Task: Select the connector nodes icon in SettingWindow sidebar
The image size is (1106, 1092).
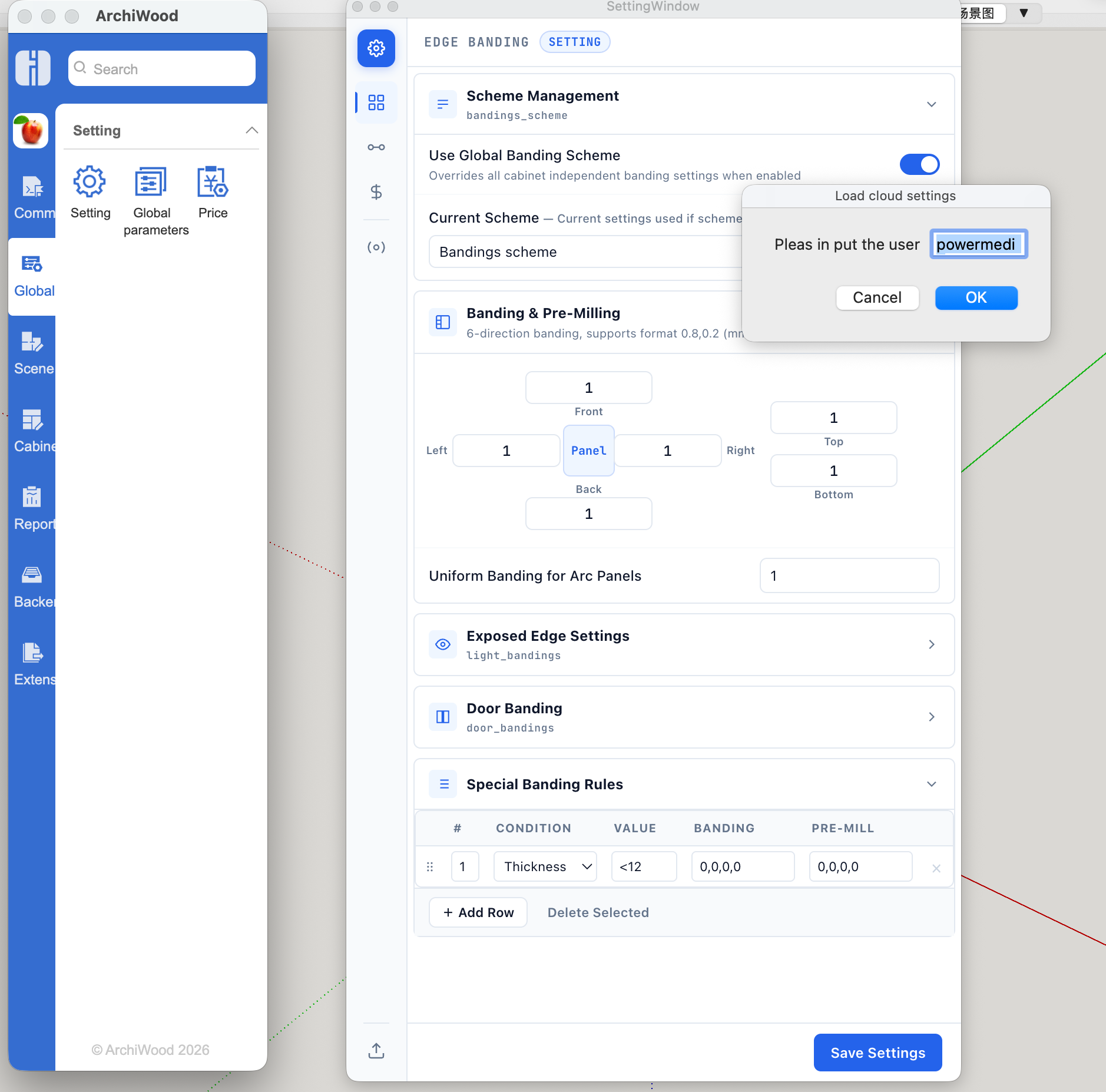Action: [376, 147]
